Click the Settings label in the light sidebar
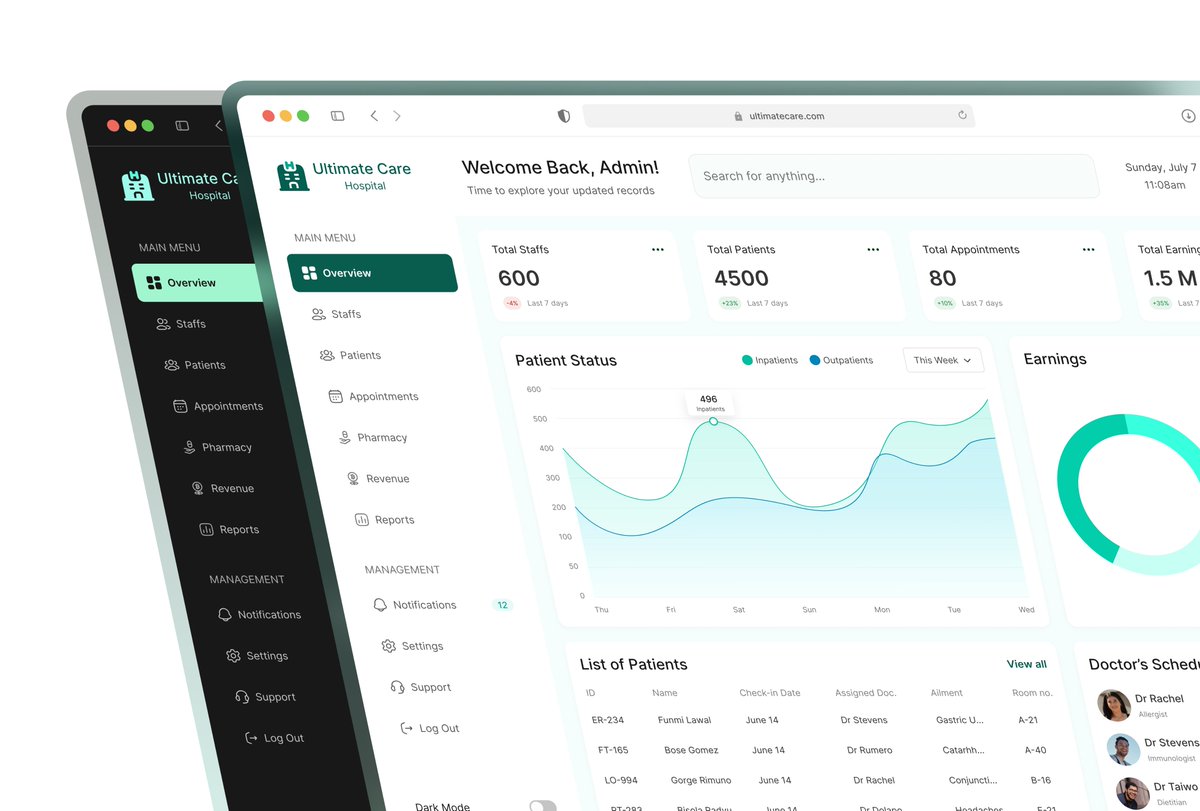The height and width of the screenshot is (811, 1200). coord(422,646)
